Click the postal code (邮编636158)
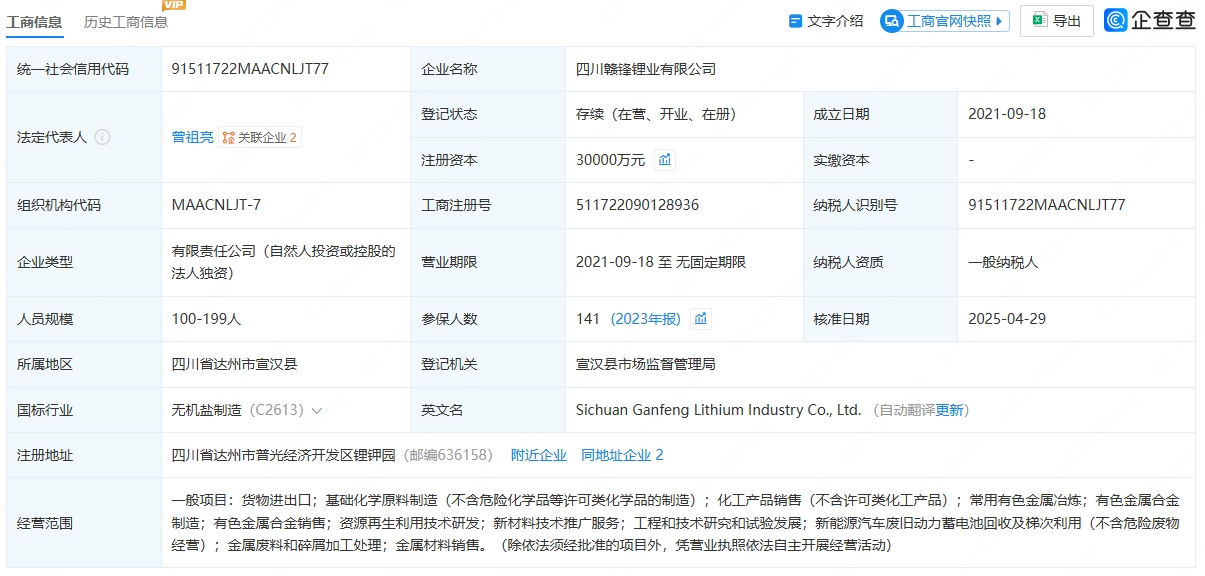This screenshot has height=576, width=1205. pyautogui.click(x=448, y=455)
